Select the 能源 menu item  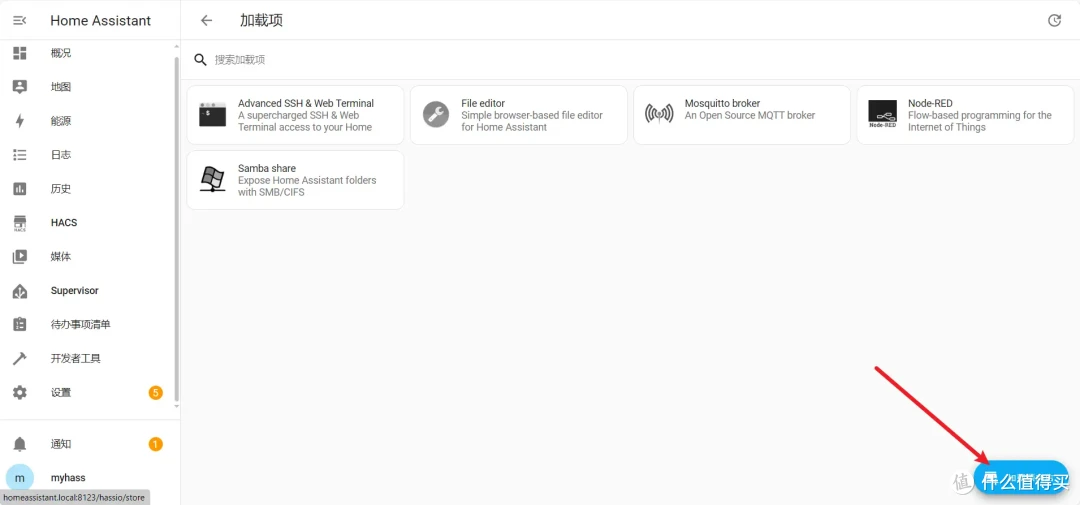pyautogui.click(x=90, y=121)
